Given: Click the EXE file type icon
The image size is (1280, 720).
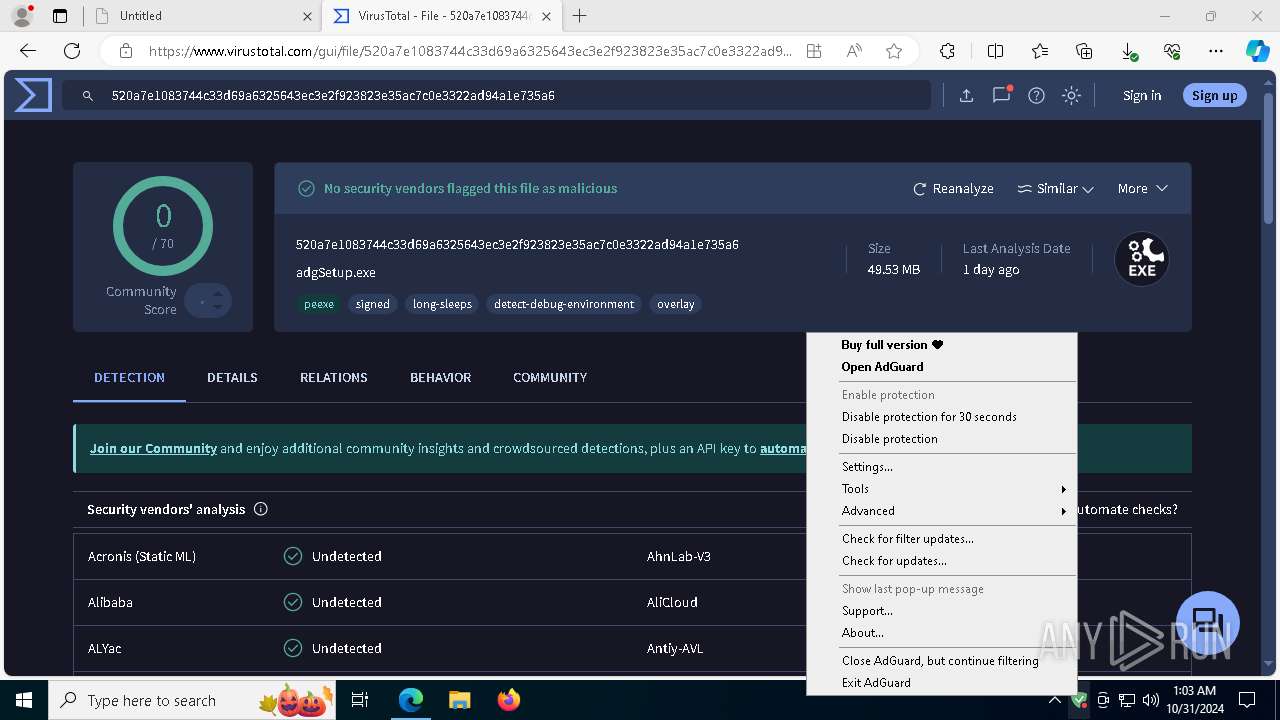Looking at the screenshot, I should (1142, 259).
